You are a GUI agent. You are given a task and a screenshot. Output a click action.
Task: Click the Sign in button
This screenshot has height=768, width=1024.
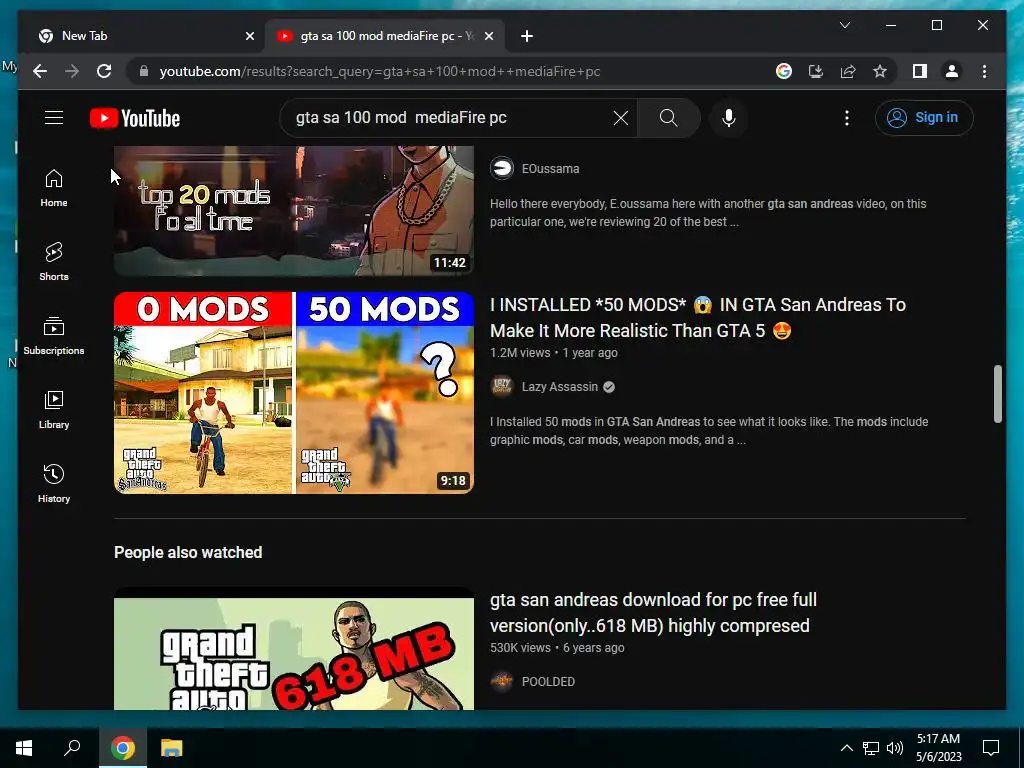pyautogui.click(x=923, y=118)
